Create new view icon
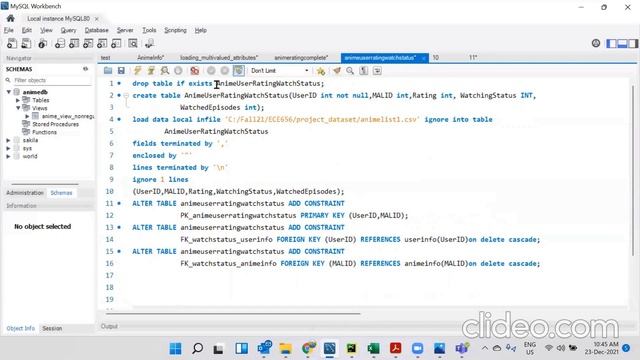 [x=88, y=43]
